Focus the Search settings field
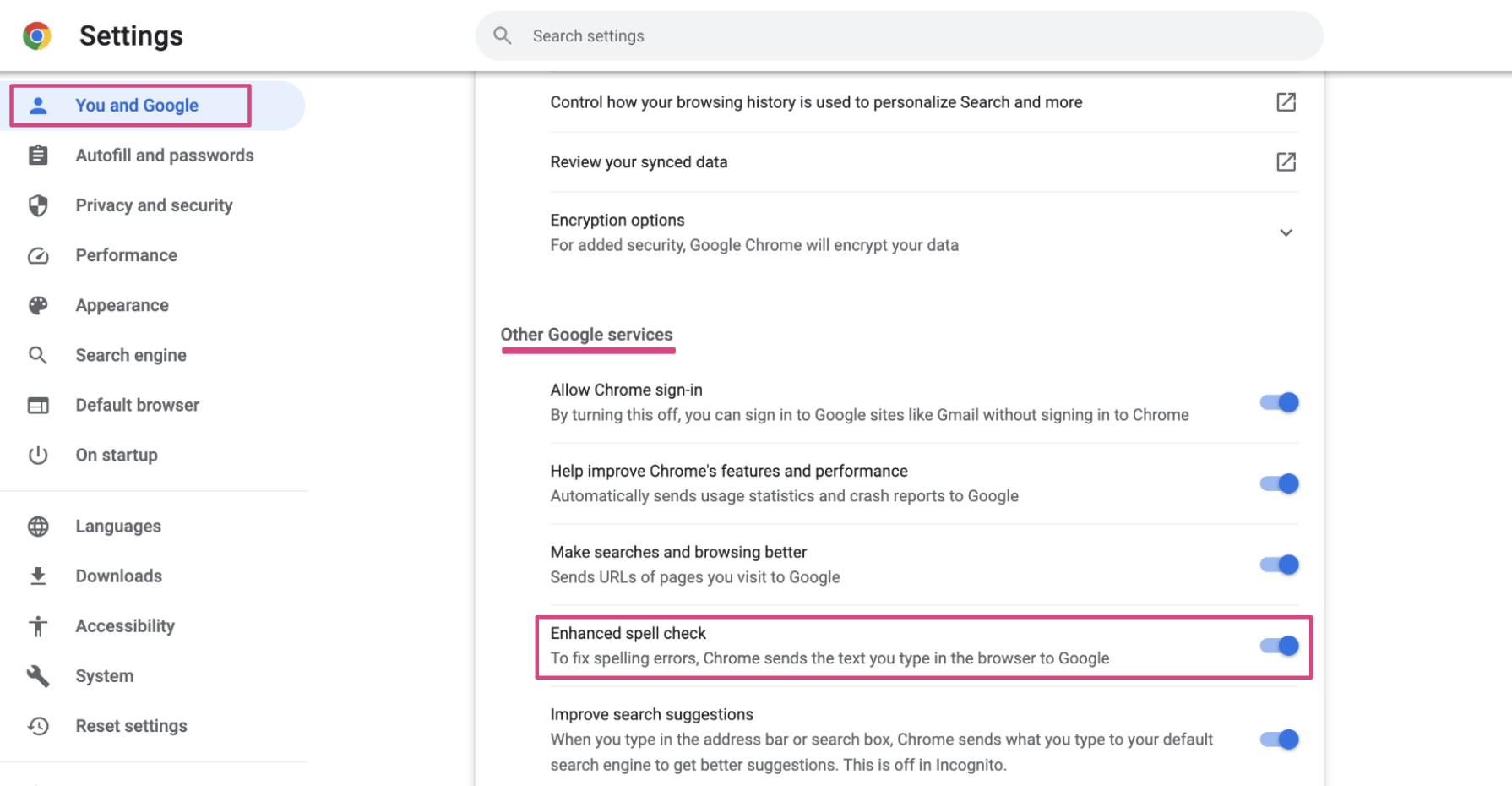The image size is (1512, 786). pyautogui.click(x=900, y=35)
